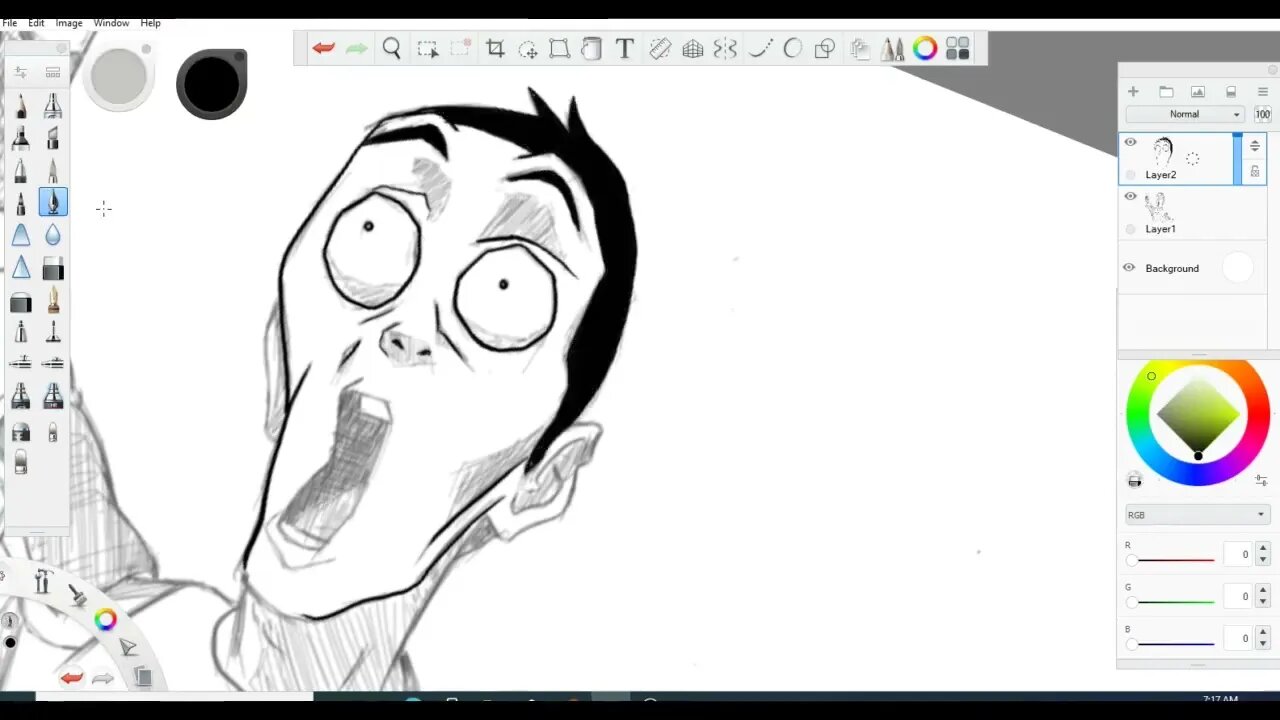Open the Help menu
Image resolution: width=1280 pixels, height=720 pixels.
tap(150, 23)
